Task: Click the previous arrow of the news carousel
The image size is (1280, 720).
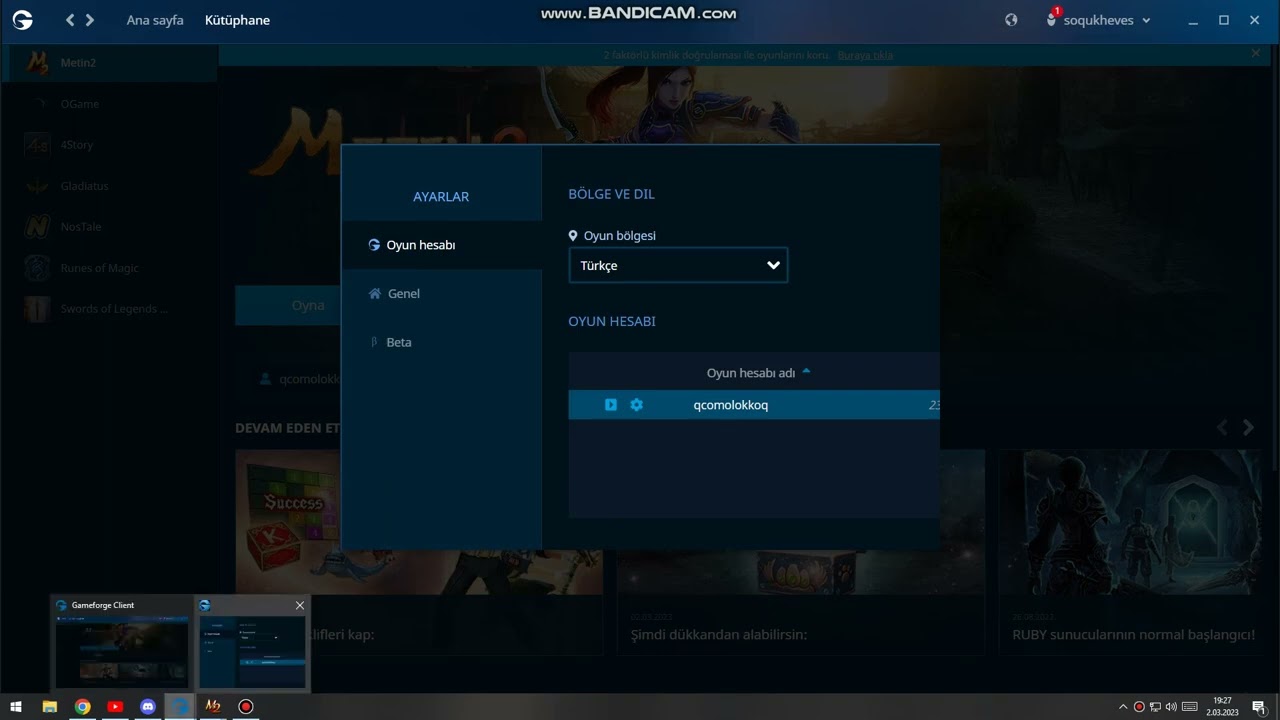Action: tap(1222, 428)
